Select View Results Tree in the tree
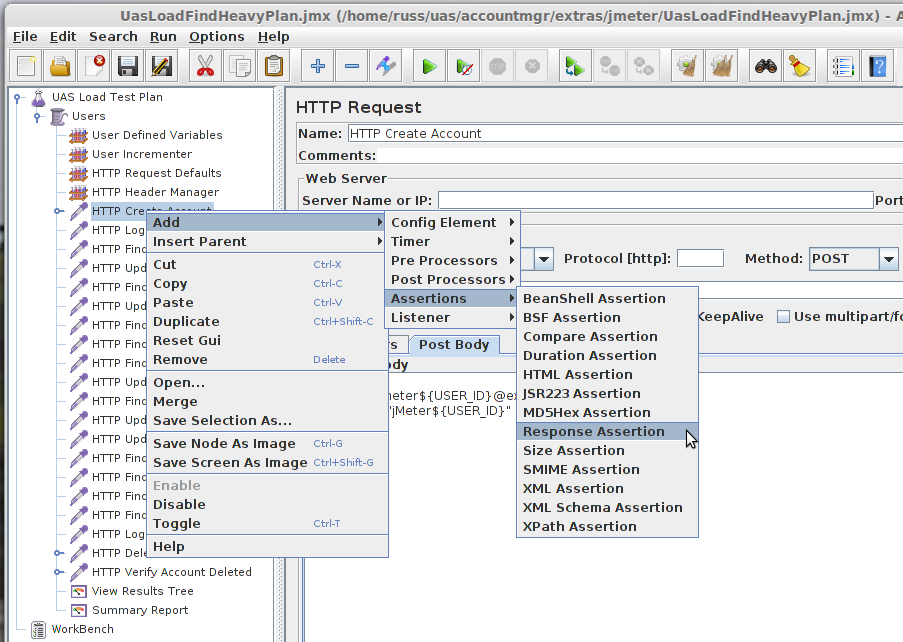The height and width of the screenshot is (642, 903). point(142,591)
